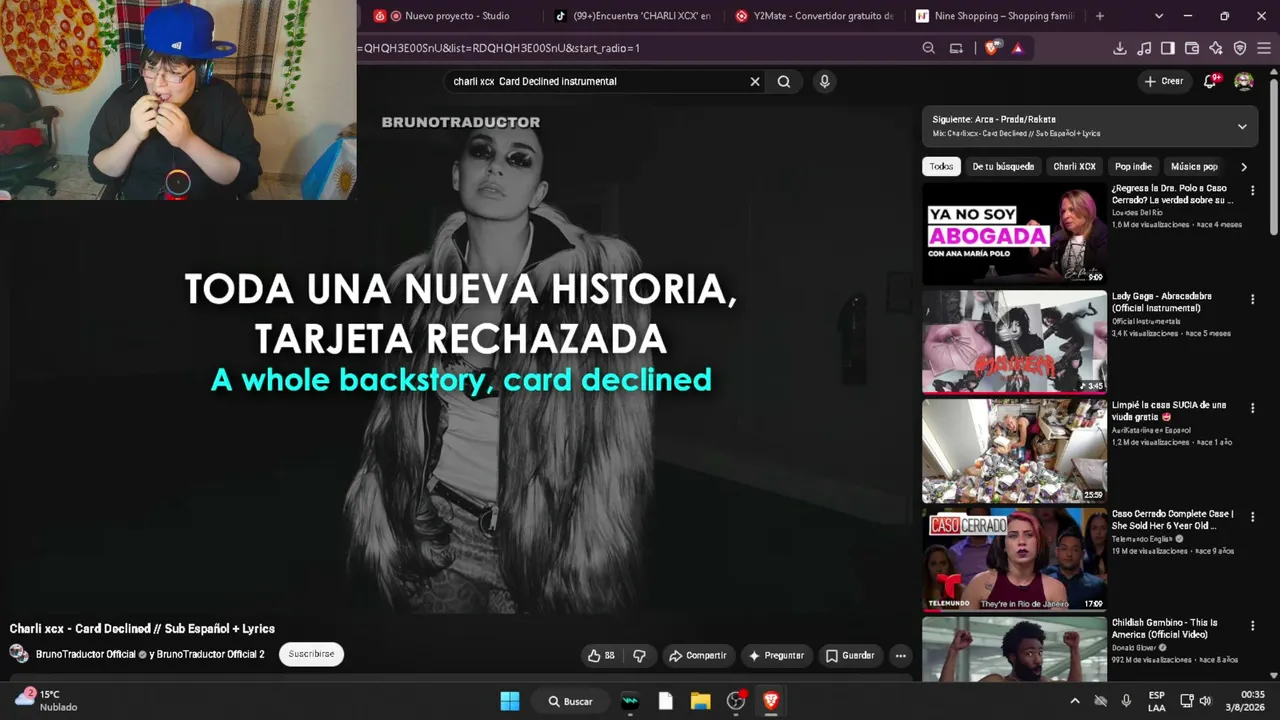Open a new browser tab with plus

pyautogui.click(x=1100, y=16)
